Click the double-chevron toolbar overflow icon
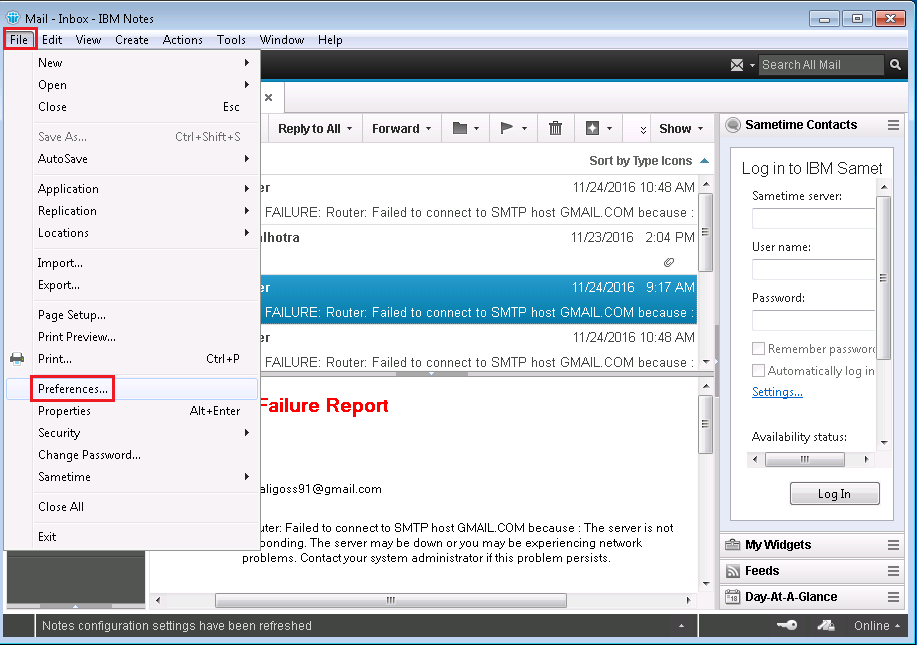This screenshot has height=645, width=917. (x=643, y=129)
